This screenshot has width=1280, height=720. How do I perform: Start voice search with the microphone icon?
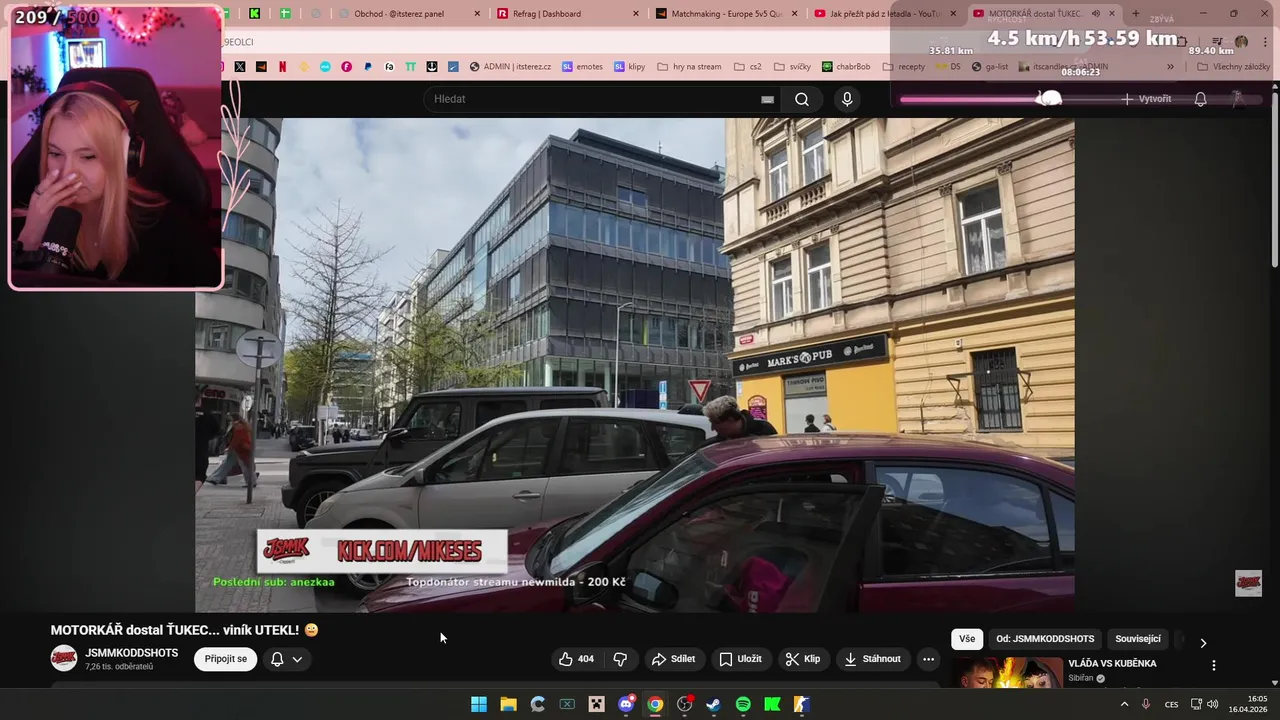click(847, 99)
